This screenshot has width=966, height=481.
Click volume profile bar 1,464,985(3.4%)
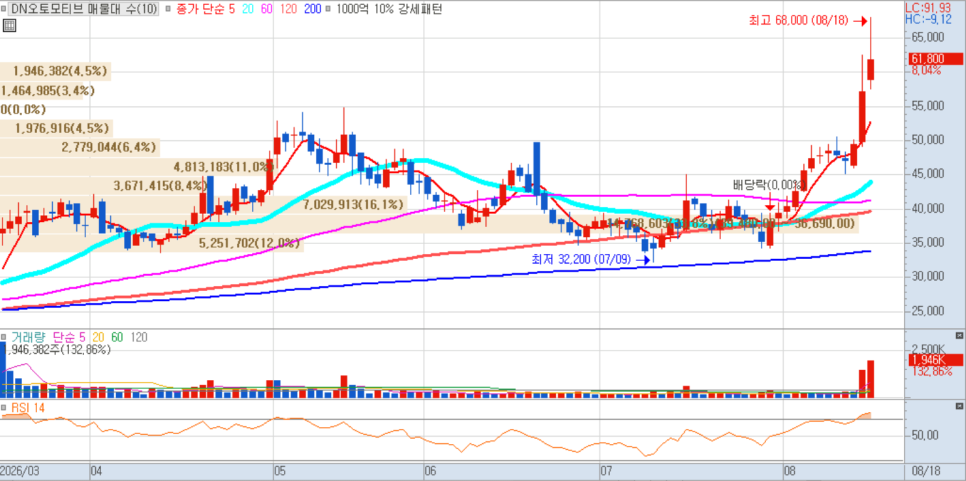point(49,91)
